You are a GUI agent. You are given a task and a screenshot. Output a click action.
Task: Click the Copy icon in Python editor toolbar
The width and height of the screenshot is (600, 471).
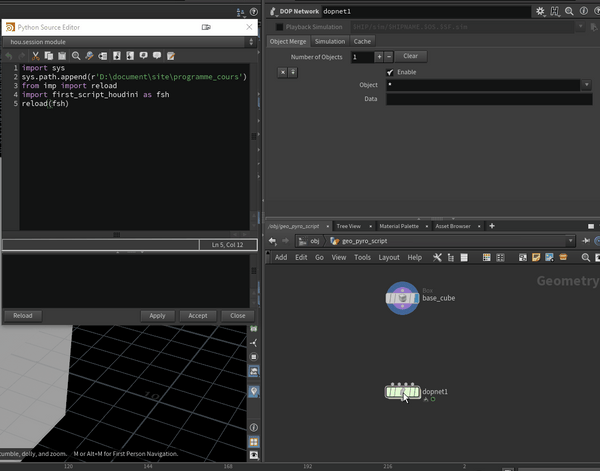49,56
